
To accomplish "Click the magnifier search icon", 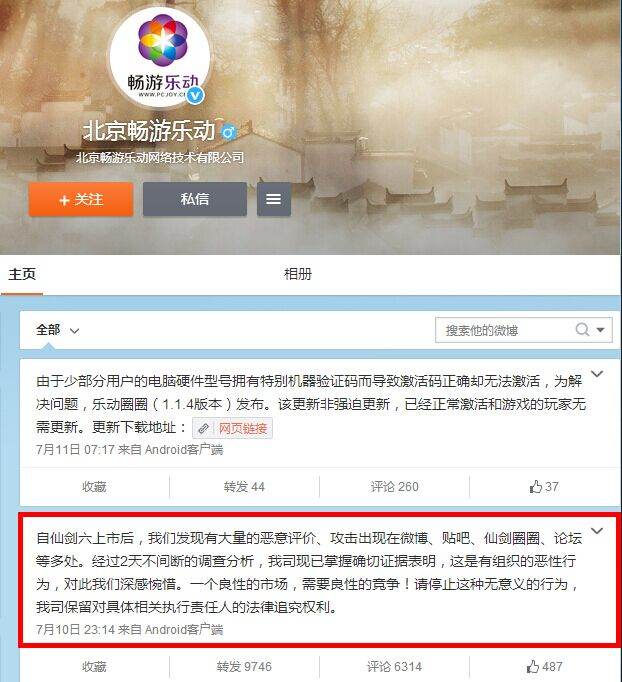I will [x=582, y=330].
